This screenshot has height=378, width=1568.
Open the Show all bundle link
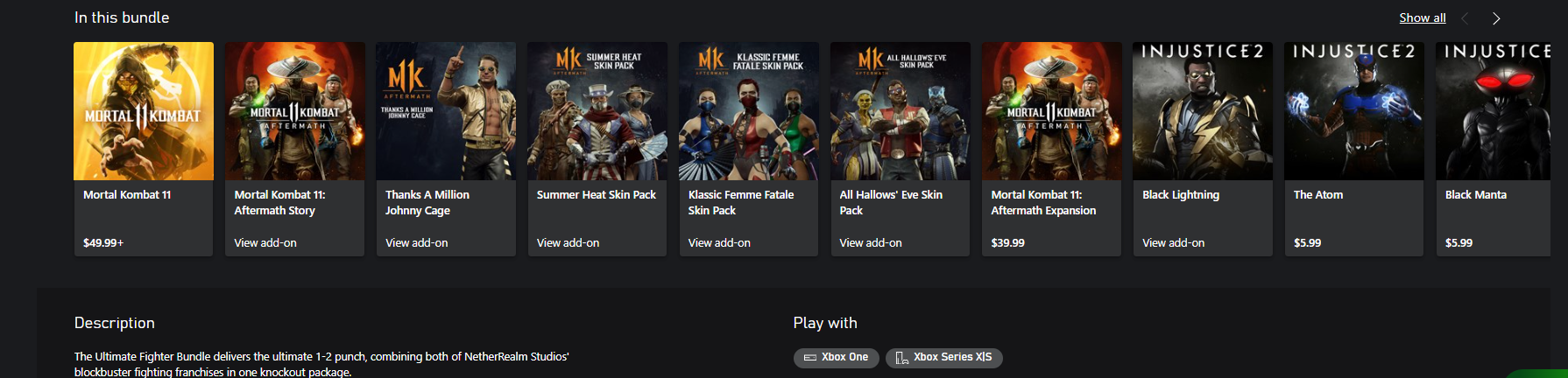click(1422, 17)
